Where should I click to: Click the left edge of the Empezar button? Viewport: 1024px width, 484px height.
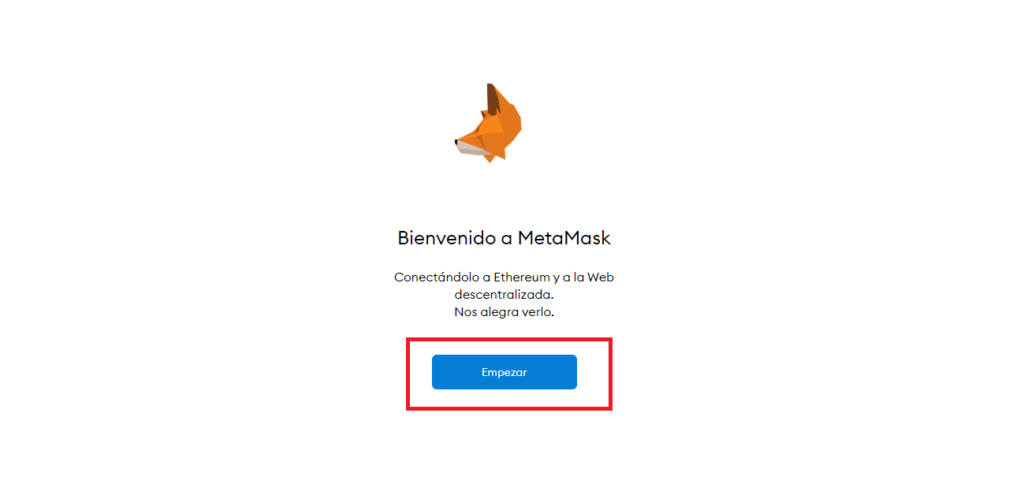[x=434, y=372]
